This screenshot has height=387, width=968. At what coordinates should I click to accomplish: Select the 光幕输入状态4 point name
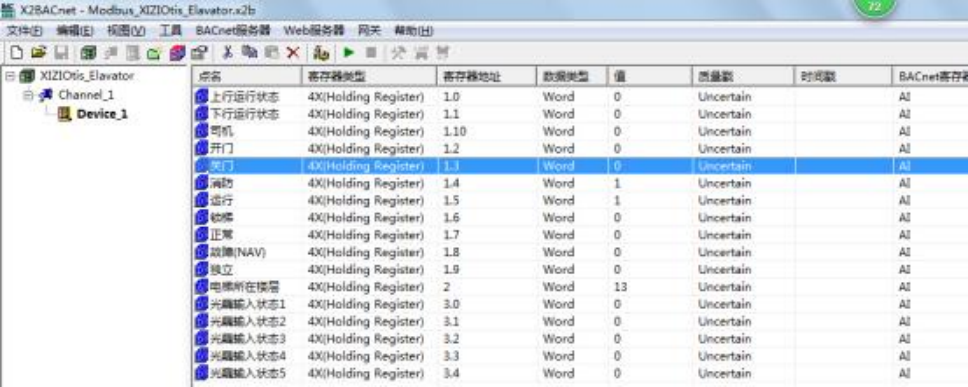click(248, 356)
